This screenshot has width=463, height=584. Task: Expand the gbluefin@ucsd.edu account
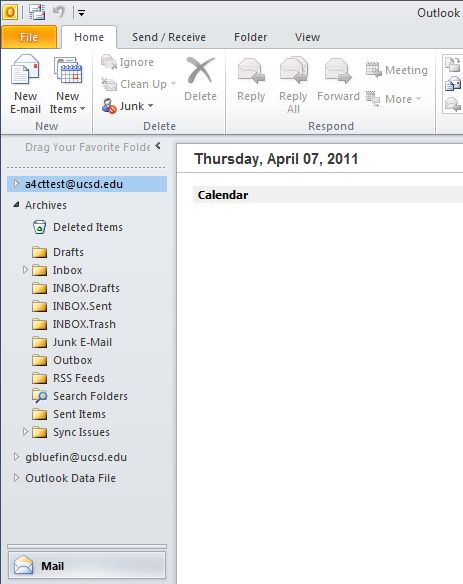16,456
